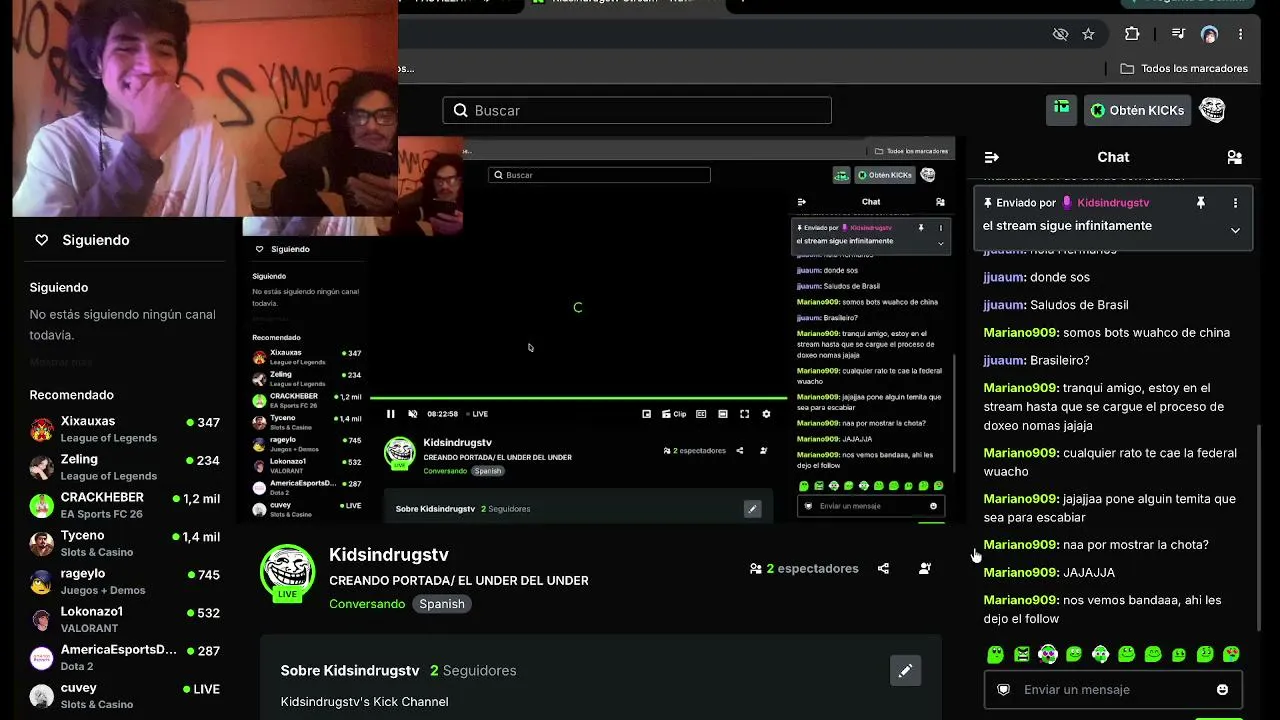Open the Chrome three-dot menu
Screen dimensions: 1280x720
[1241, 34]
